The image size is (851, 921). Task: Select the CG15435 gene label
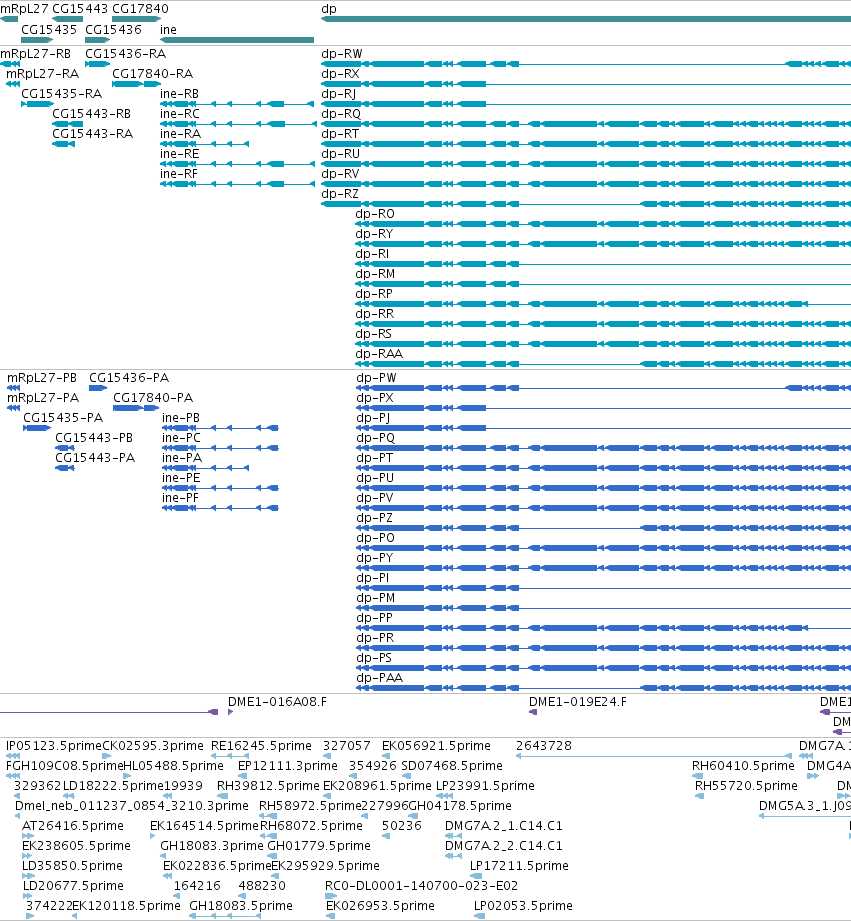(x=49, y=29)
